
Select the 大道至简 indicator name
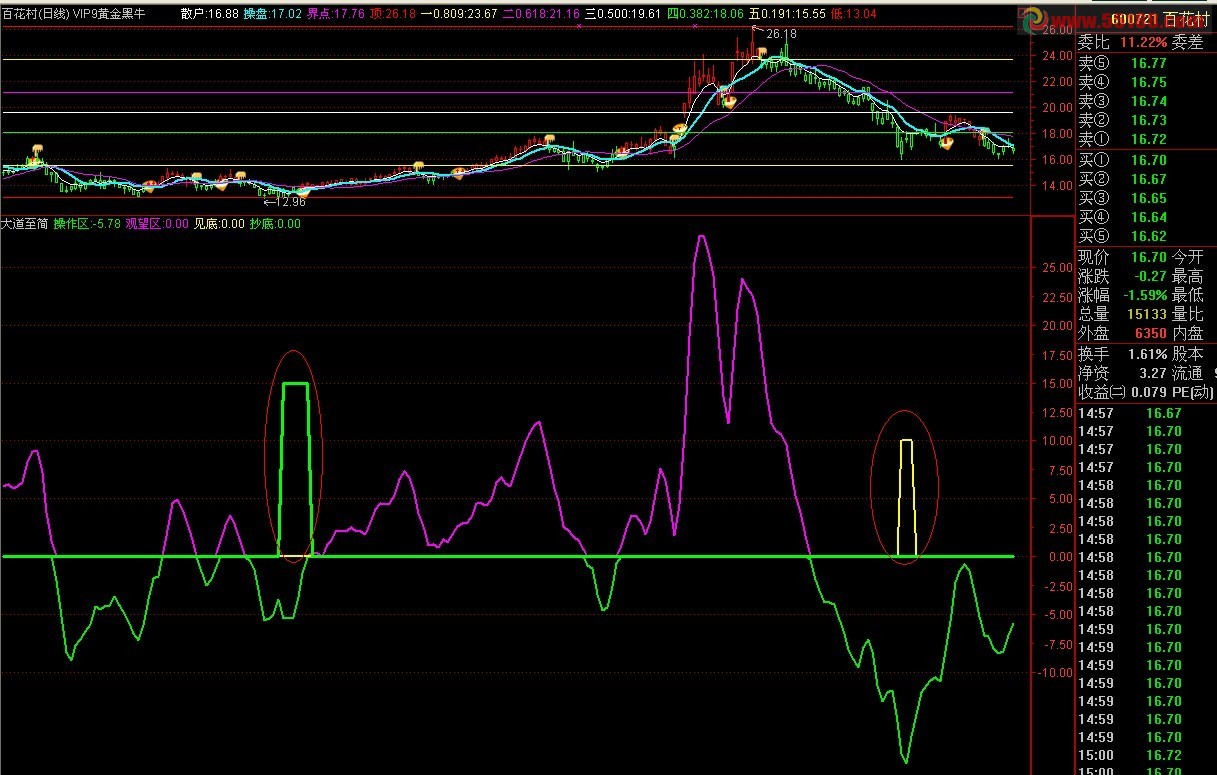tap(24, 224)
